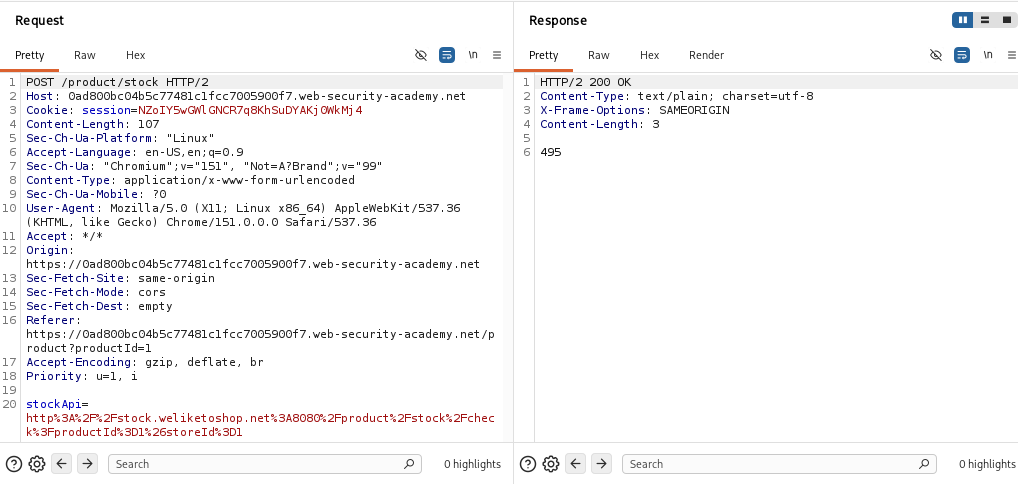Open the Response Render tab

(x=706, y=55)
